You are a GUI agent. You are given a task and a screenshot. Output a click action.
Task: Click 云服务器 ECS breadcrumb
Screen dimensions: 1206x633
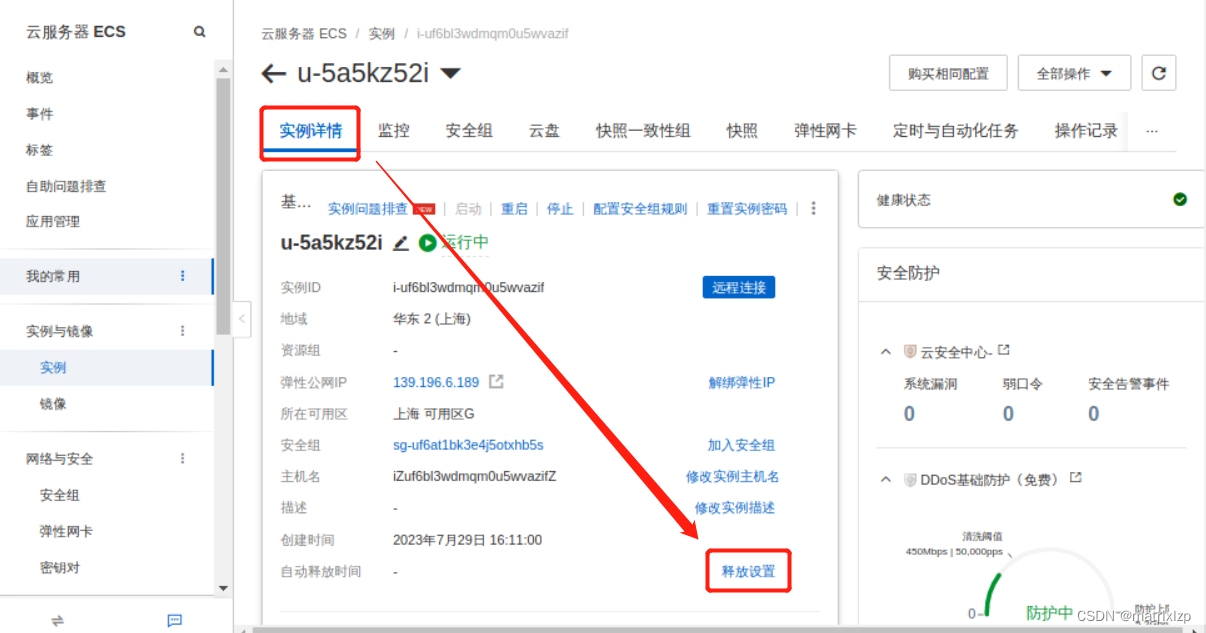click(304, 33)
